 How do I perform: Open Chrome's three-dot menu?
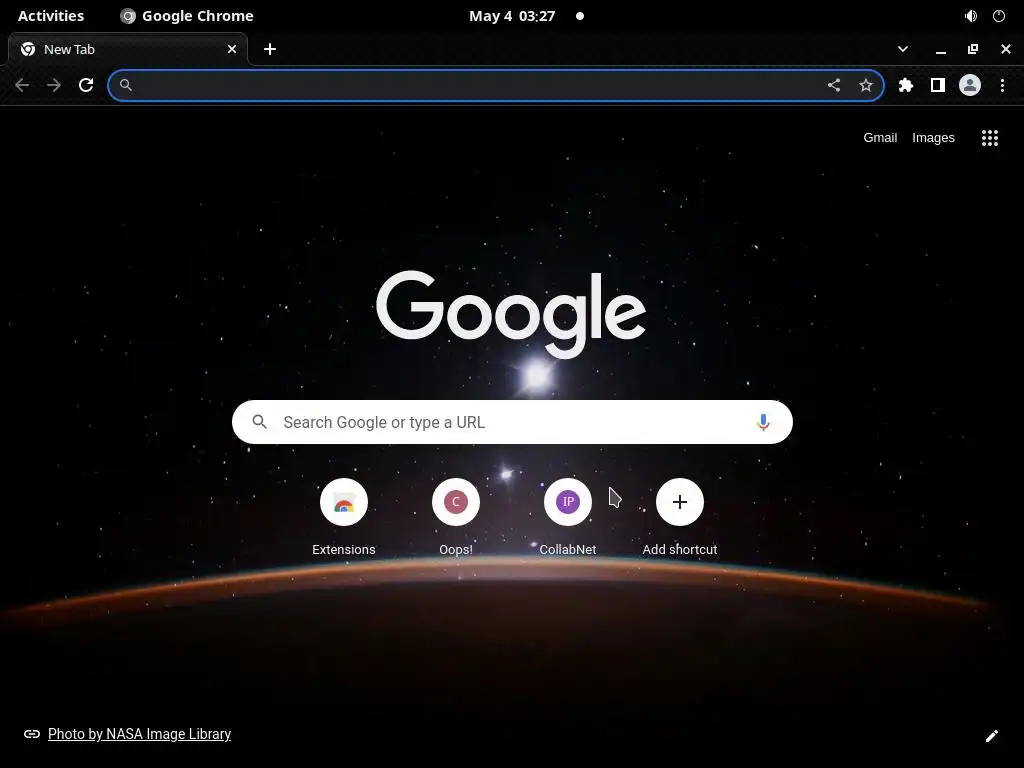click(1002, 85)
